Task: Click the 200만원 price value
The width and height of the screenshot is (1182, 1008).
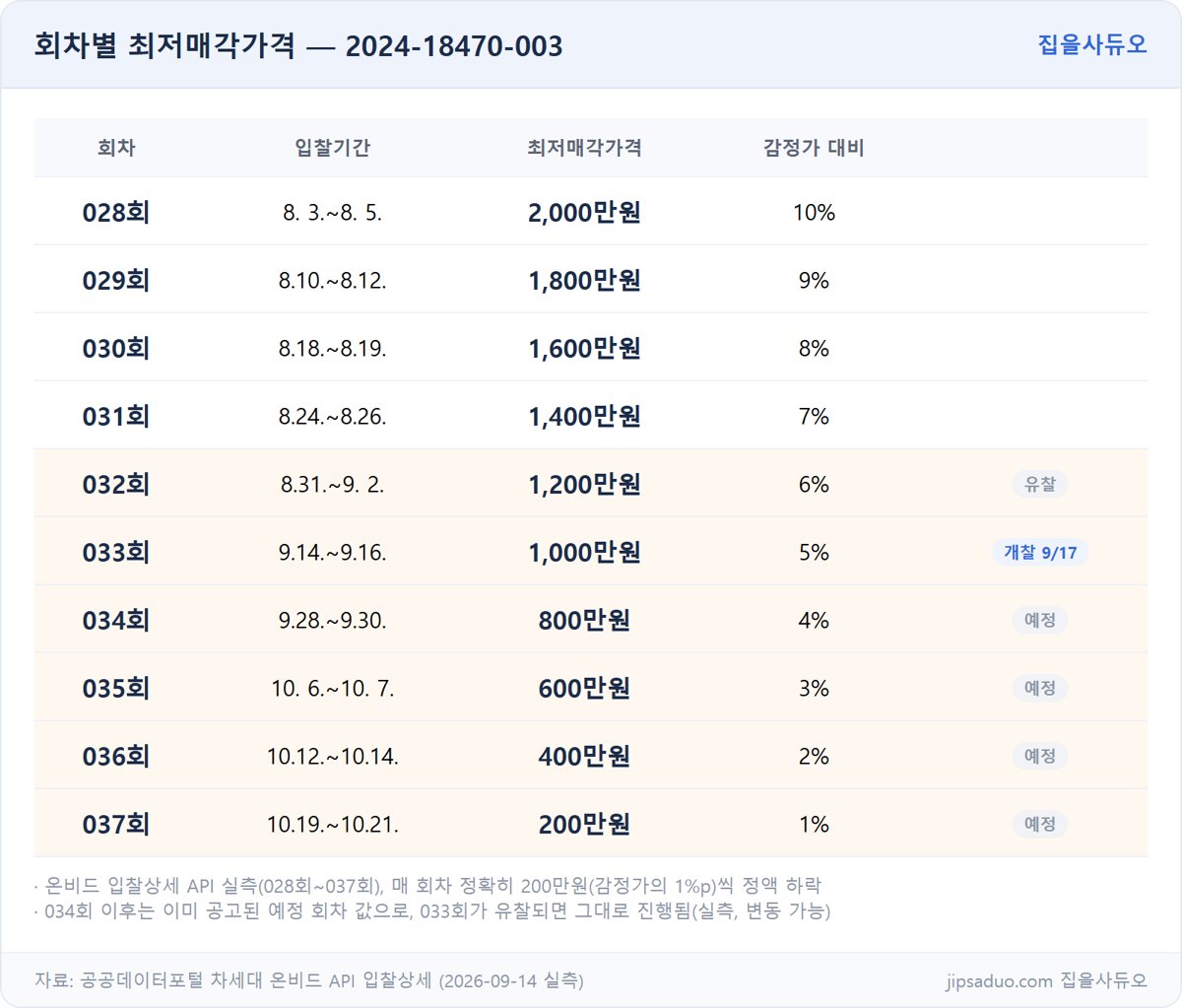Action: (585, 824)
